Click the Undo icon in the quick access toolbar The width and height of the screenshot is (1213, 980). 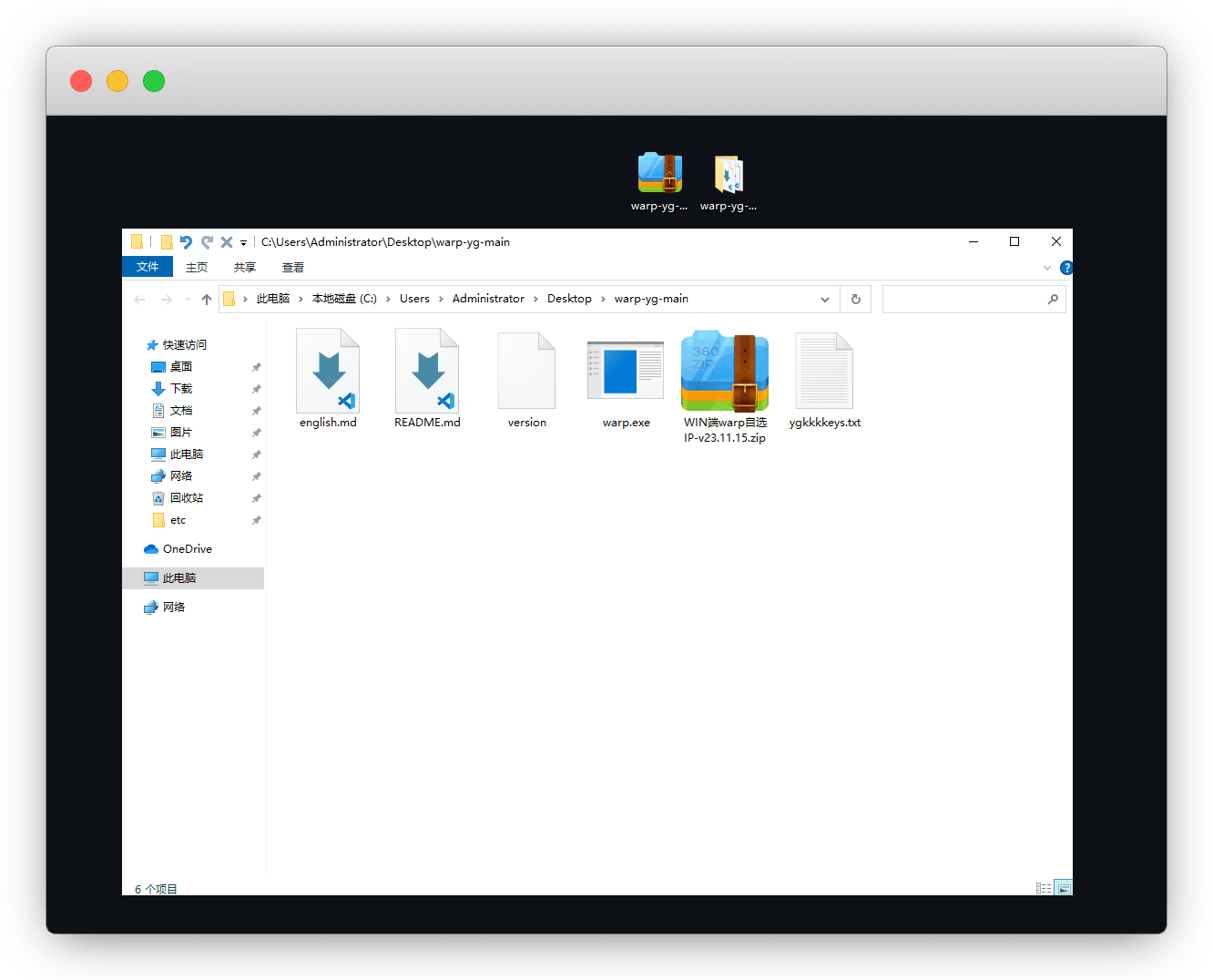pos(186,242)
